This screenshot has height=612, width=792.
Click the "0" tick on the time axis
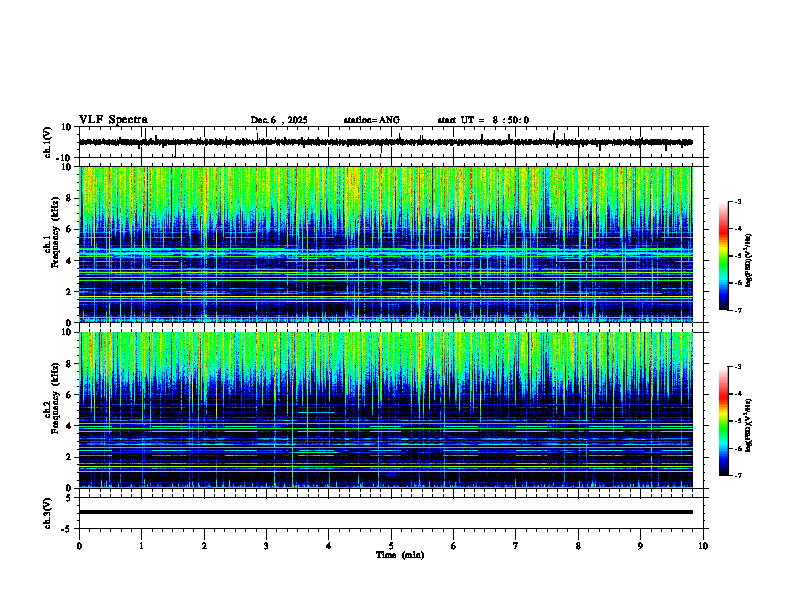coord(79,546)
